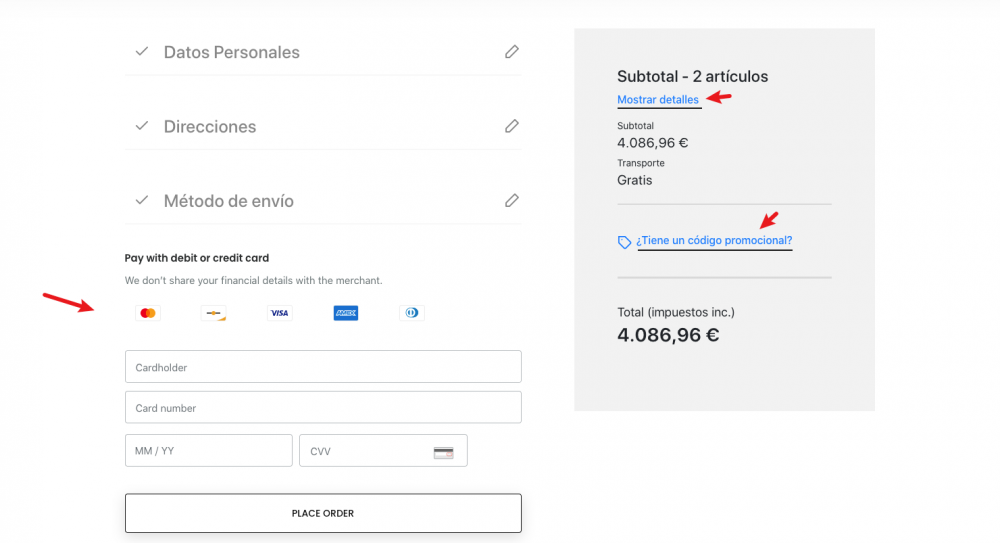Viewport: 1000px width, 543px height.
Task: Click into the Card number field
Action: [323, 408]
